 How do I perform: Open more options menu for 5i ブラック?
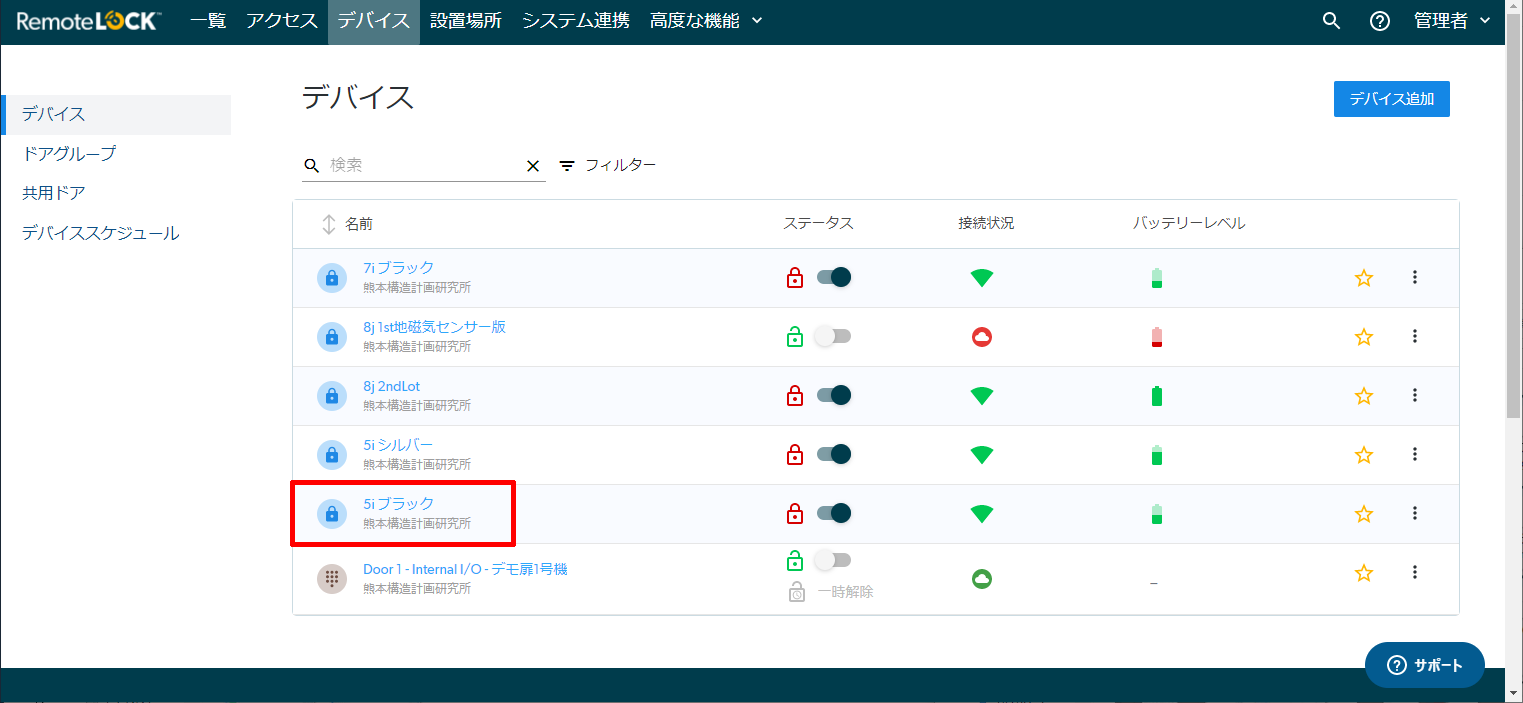tap(1415, 513)
